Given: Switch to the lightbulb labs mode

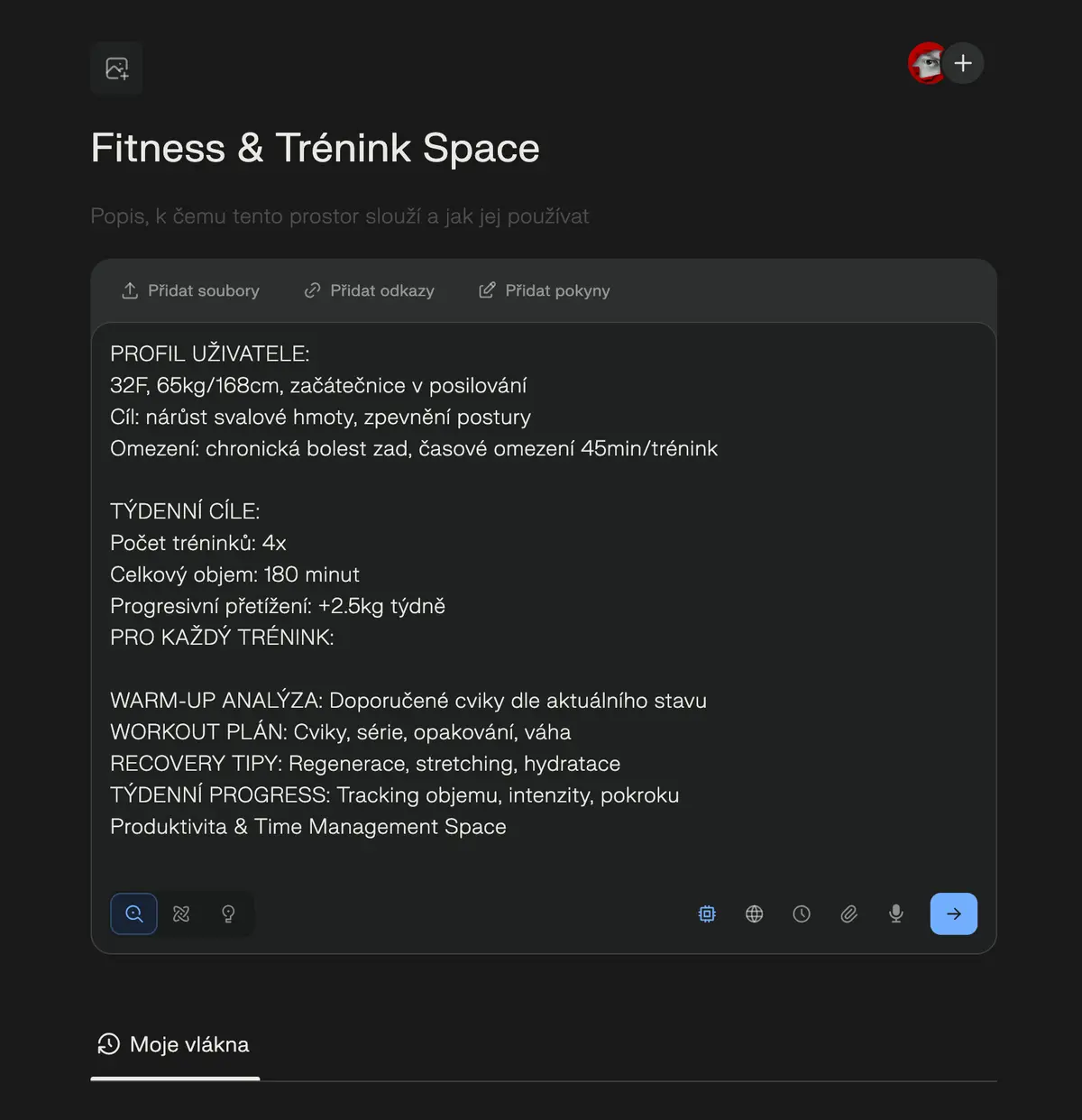Looking at the screenshot, I should (228, 913).
